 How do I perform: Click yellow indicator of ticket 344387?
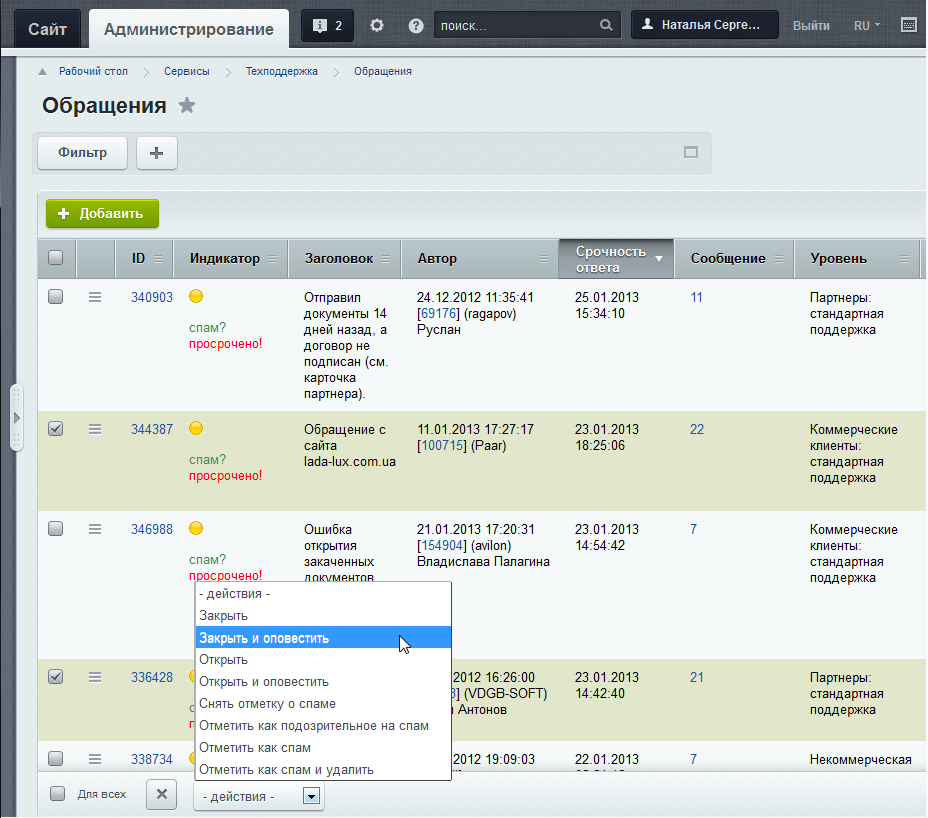click(196, 428)
